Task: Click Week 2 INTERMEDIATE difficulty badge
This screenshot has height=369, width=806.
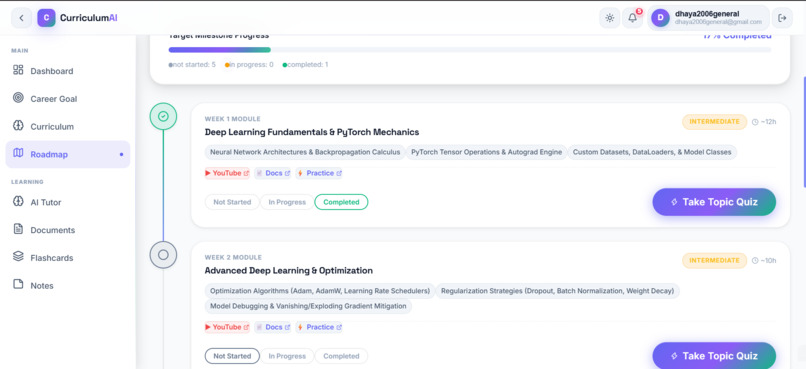Action: (715, 261)
